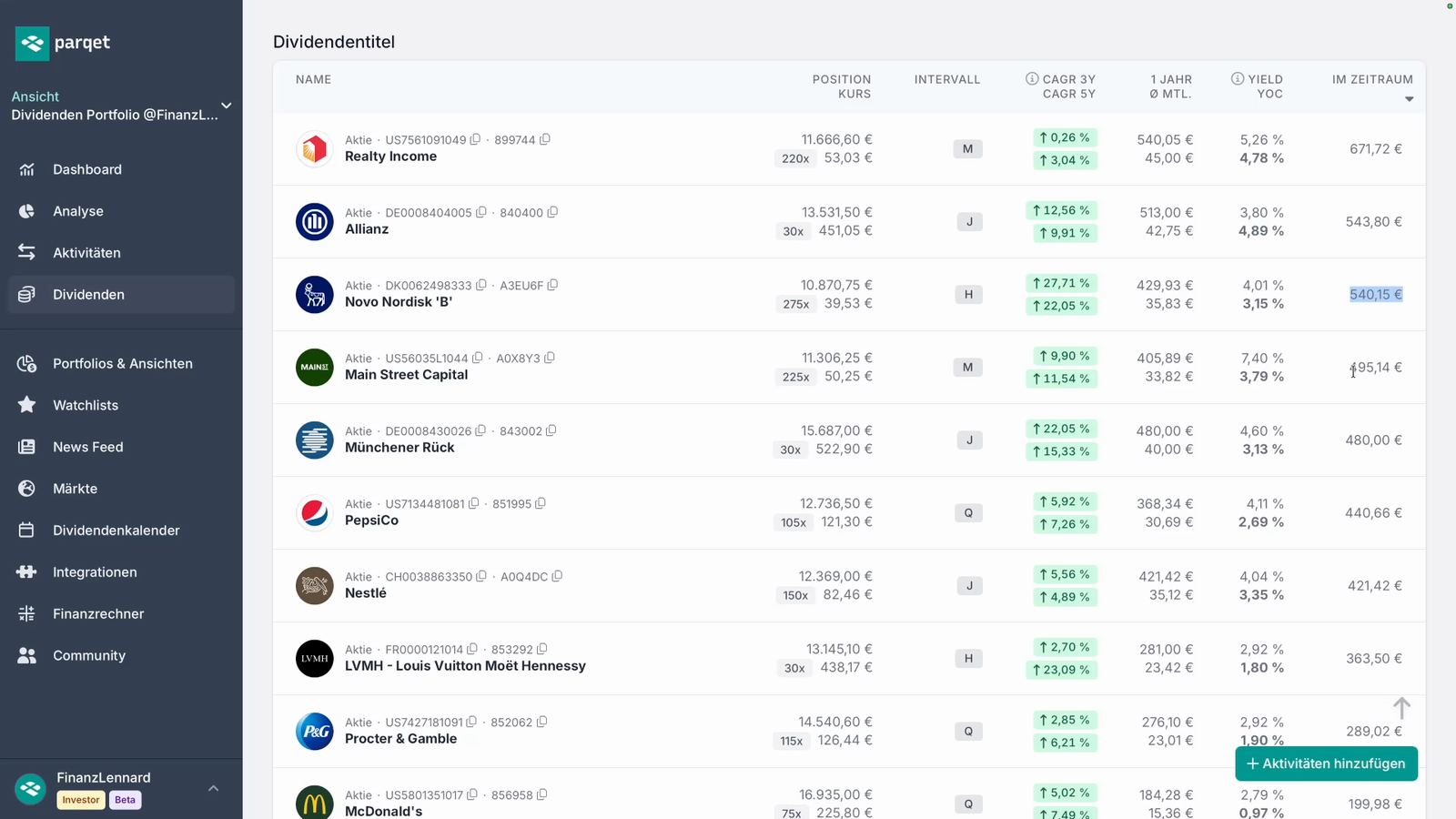Click the LVMH logo
This screenshot has width=1456, height=819.
tap(315, 659)
